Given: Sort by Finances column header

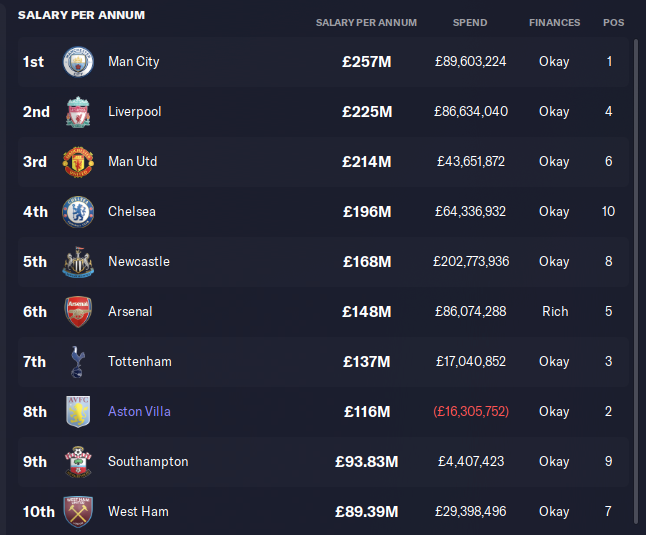Looking at the screenshot, I should point(554,22).
